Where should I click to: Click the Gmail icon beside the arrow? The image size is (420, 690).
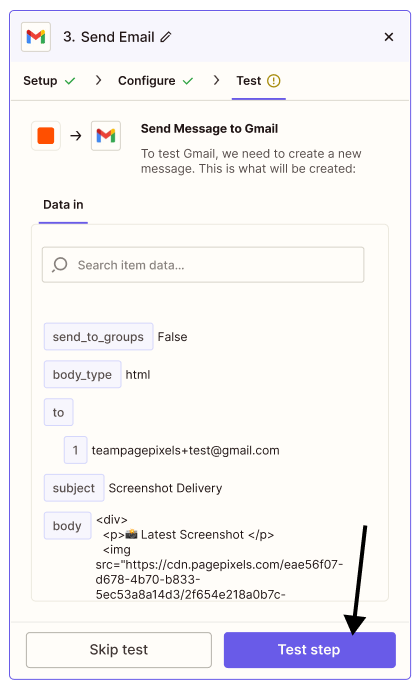[106, 136]
